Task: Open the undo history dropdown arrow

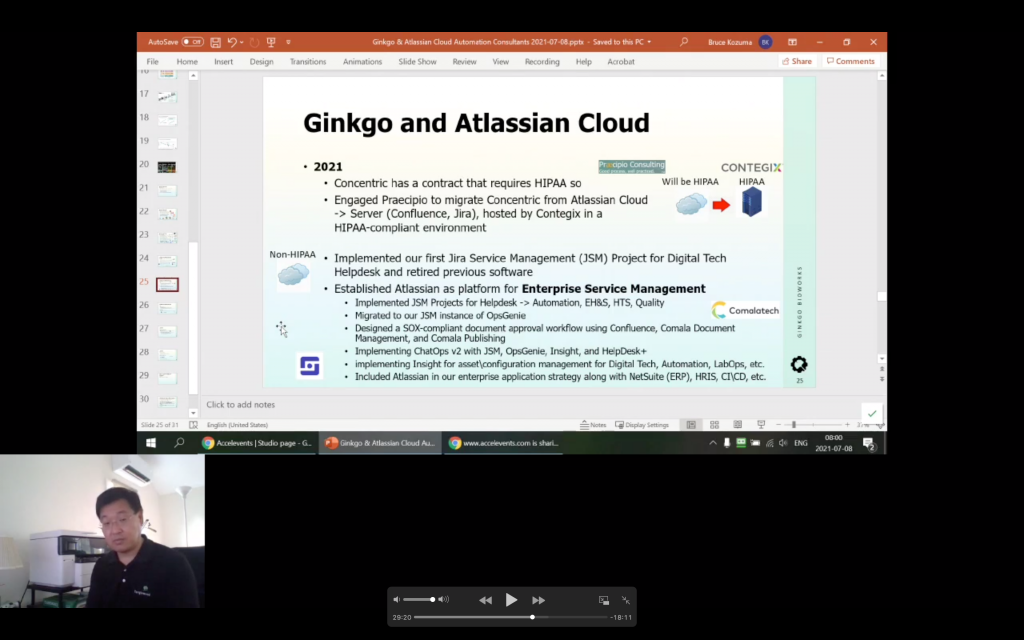Action: (x=242, y=42)
